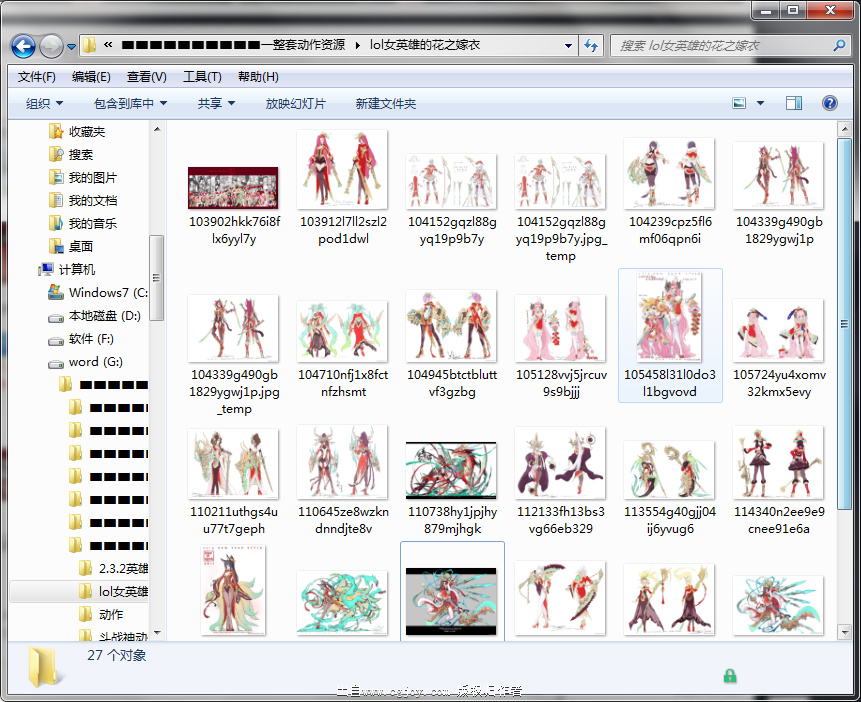Open the recent pages dropdown arrow
Screen dimensions: 861x702
[71, 47]
